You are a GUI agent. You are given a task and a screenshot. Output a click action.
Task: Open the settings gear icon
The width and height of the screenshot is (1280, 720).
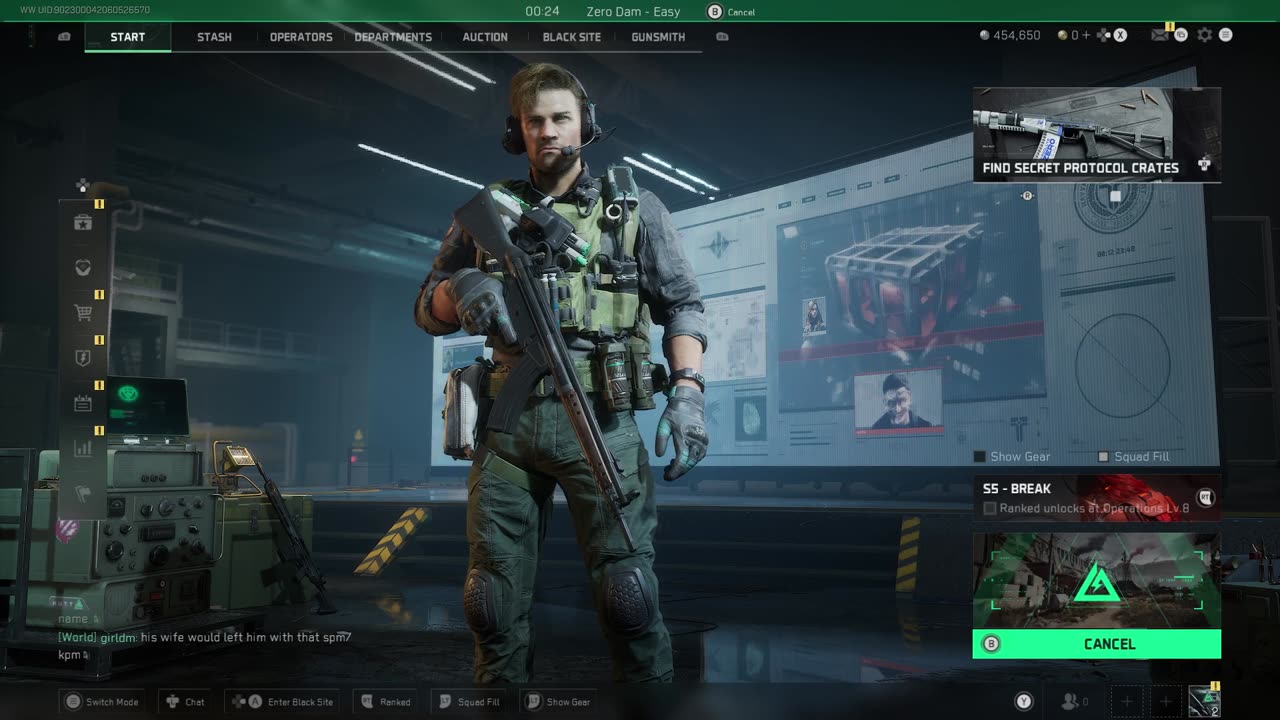[1205, 35]
